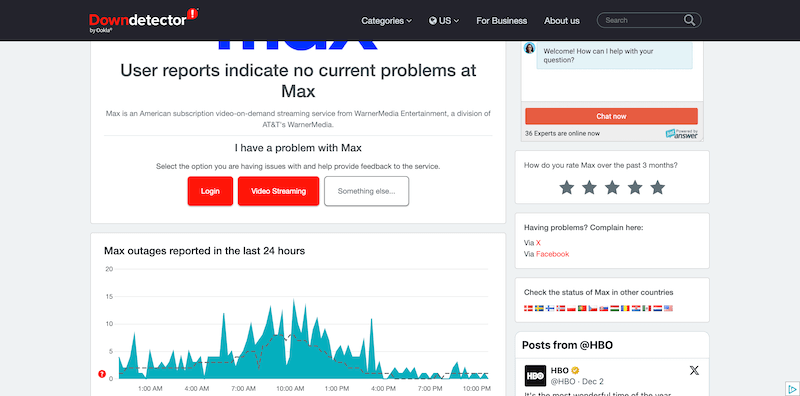Screen dimensions: 800x396
Task: Click the chat assistant avatar
Action: click(x=530, y=48)
